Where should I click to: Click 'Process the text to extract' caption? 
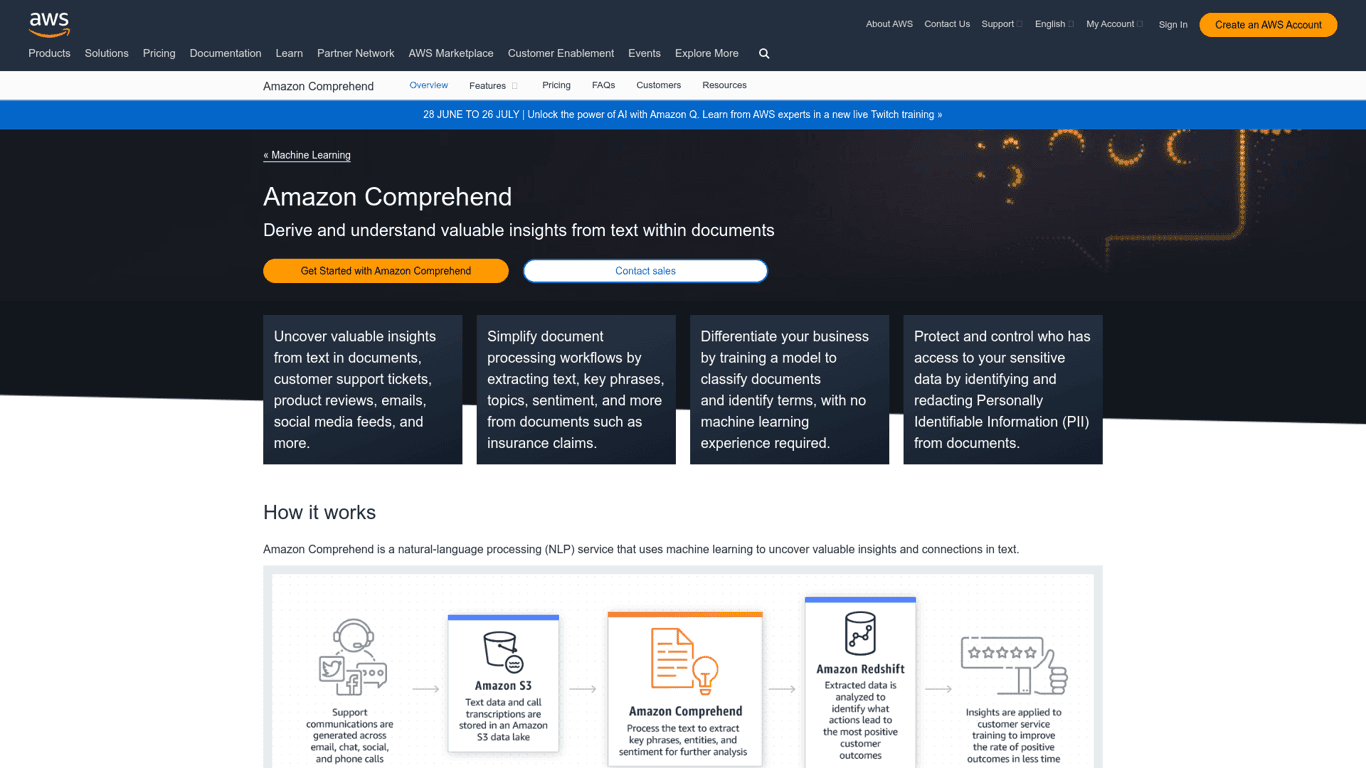(684, 740)
